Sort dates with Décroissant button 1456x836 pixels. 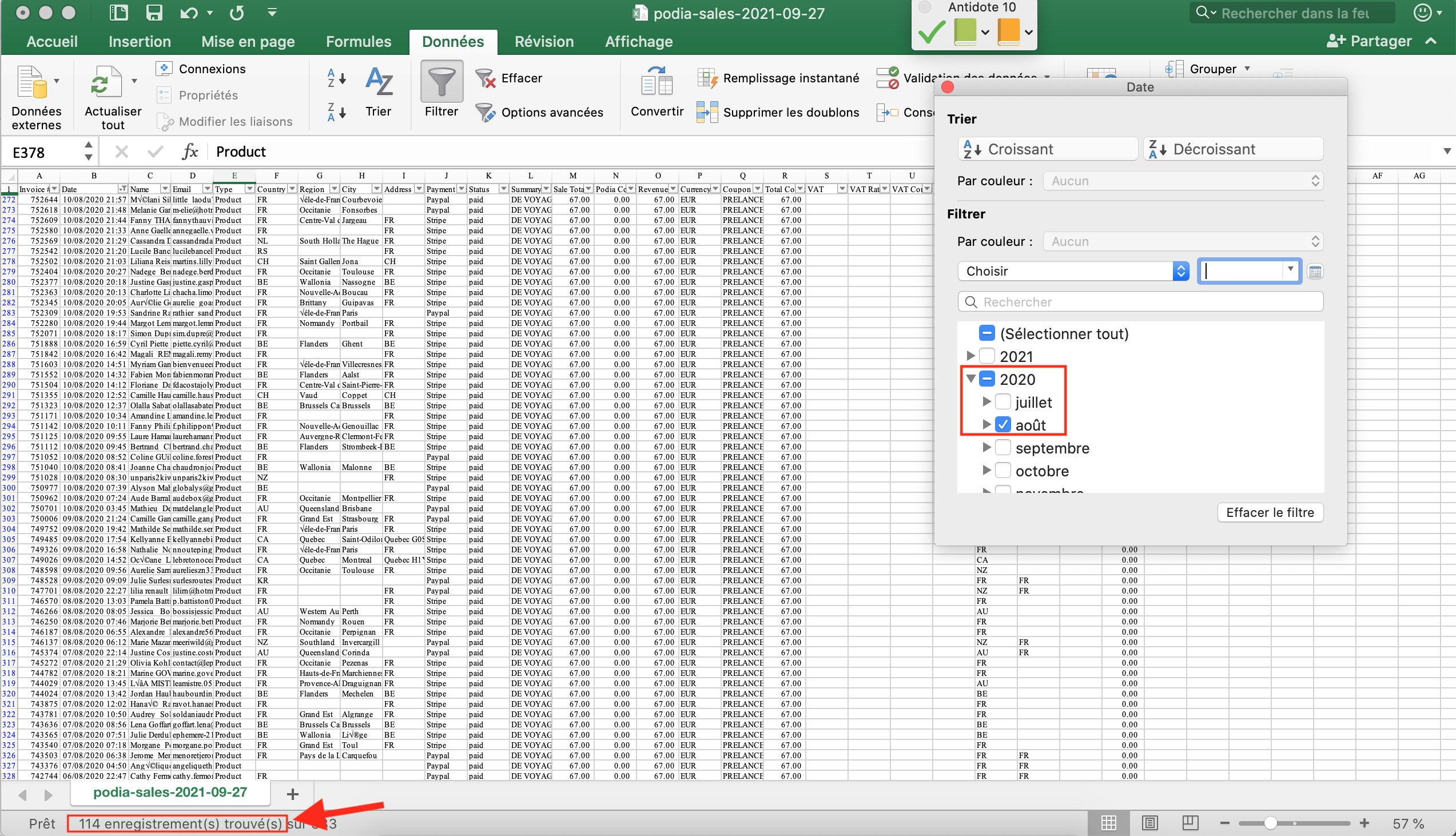click(1232, 149)
